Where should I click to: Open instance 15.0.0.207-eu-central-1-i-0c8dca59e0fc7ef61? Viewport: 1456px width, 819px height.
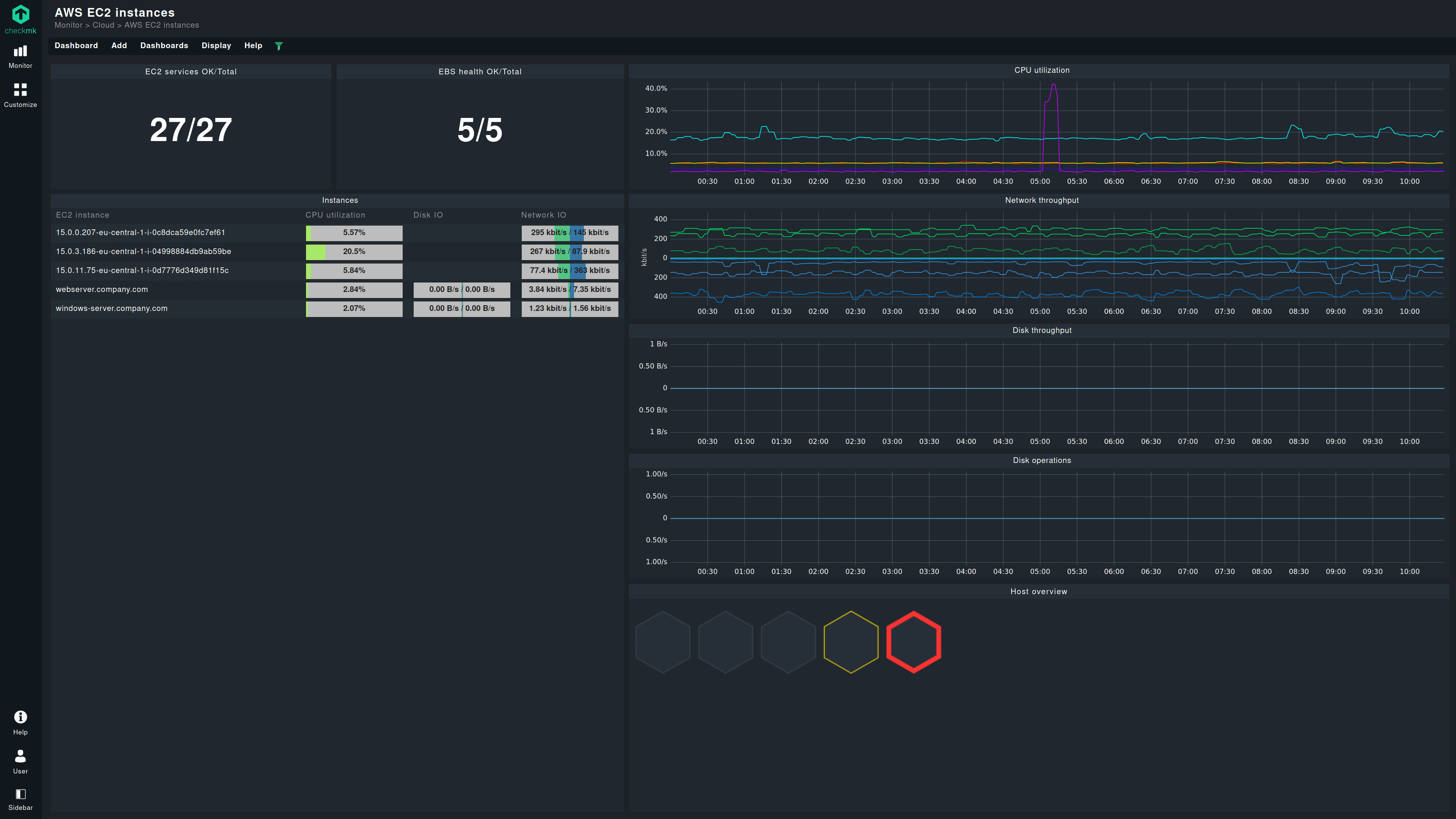tap(140, 232)
